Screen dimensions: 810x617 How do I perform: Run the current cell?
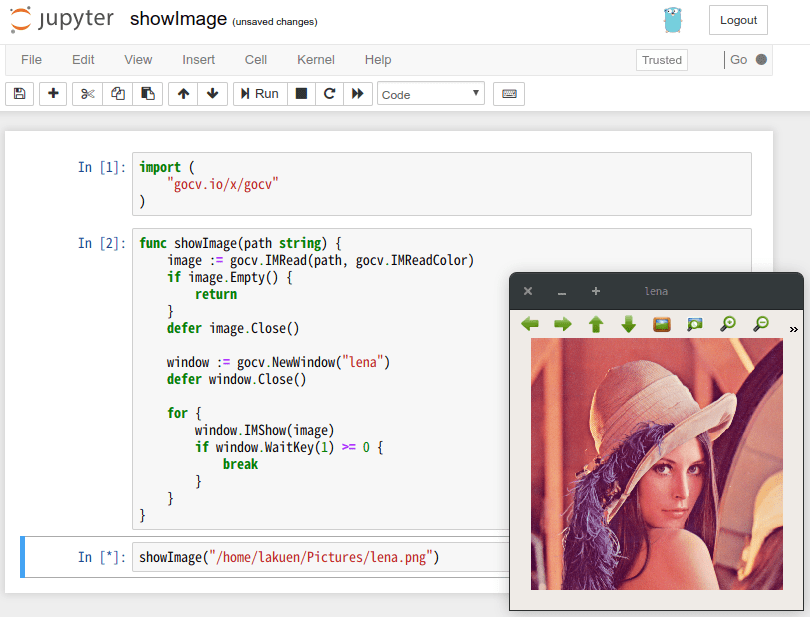tap(260, 94)
